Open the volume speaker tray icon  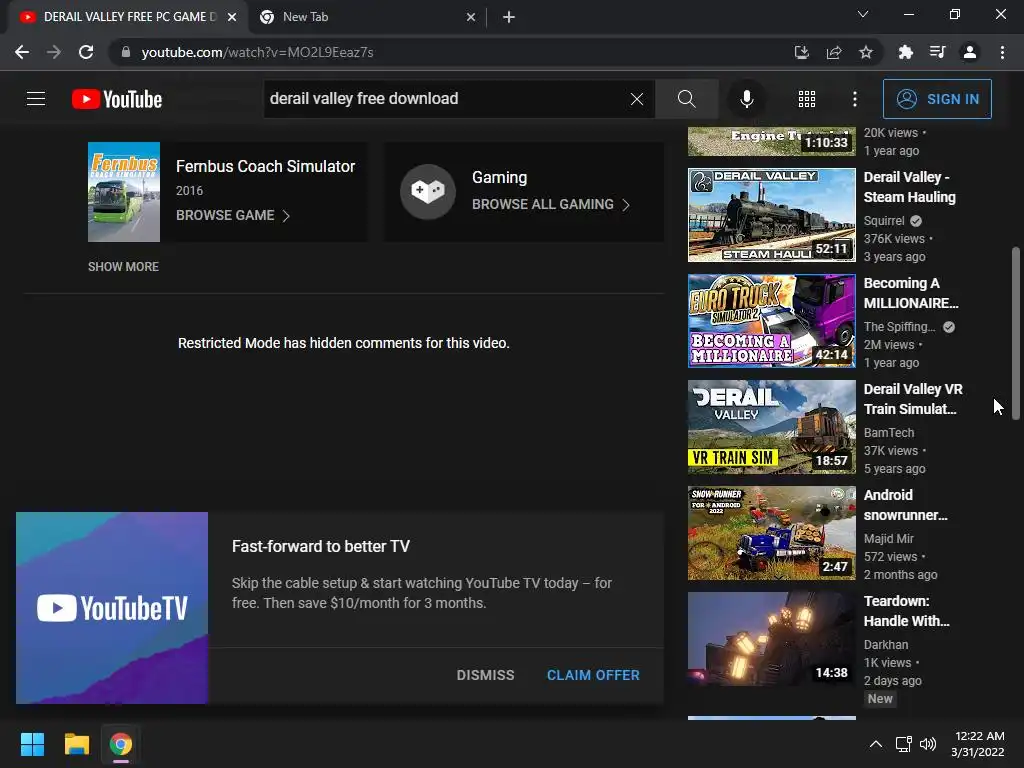pyautogui.click(x=927, y=744)
